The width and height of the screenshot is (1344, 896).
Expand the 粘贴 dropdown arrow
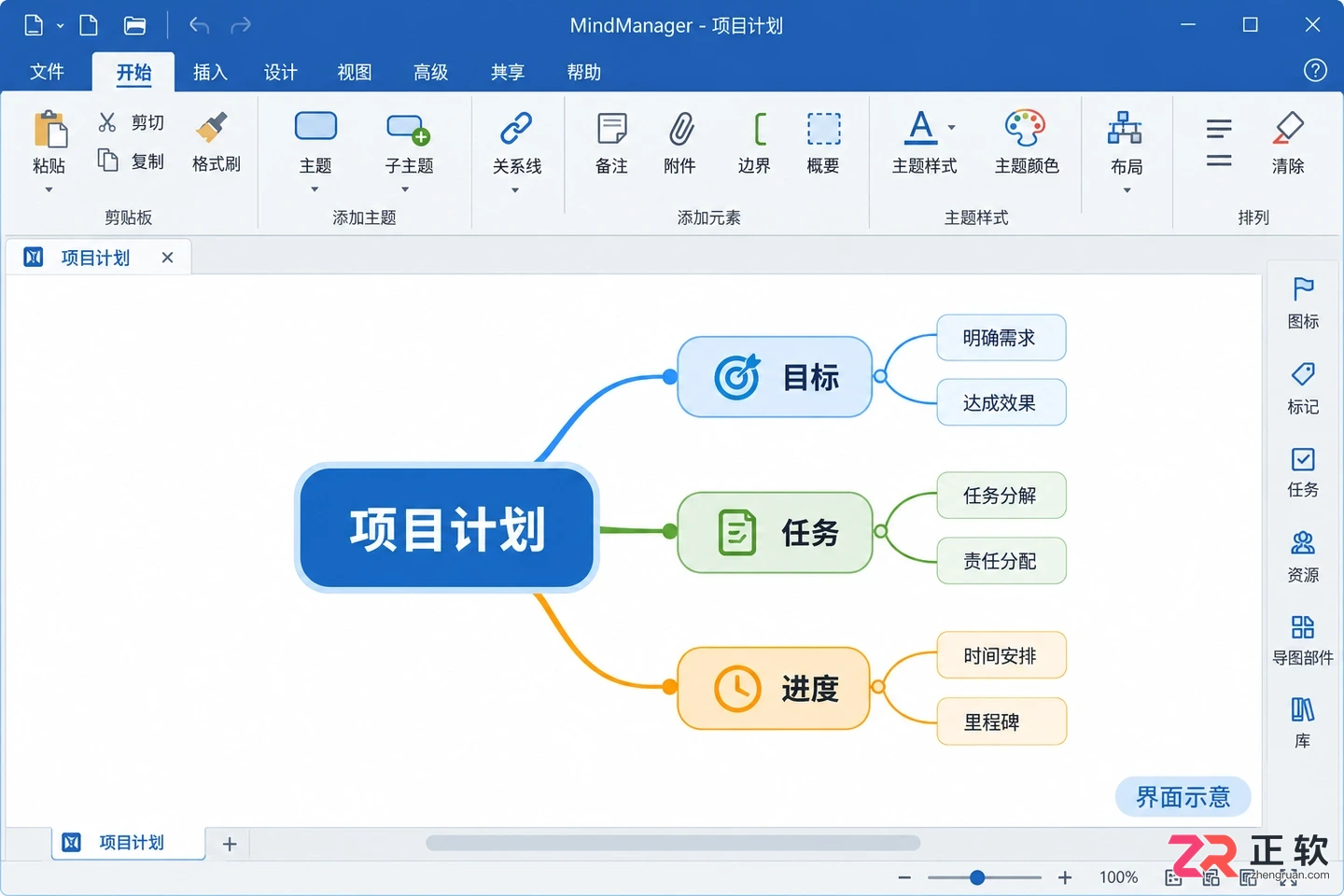click(49, 189)
